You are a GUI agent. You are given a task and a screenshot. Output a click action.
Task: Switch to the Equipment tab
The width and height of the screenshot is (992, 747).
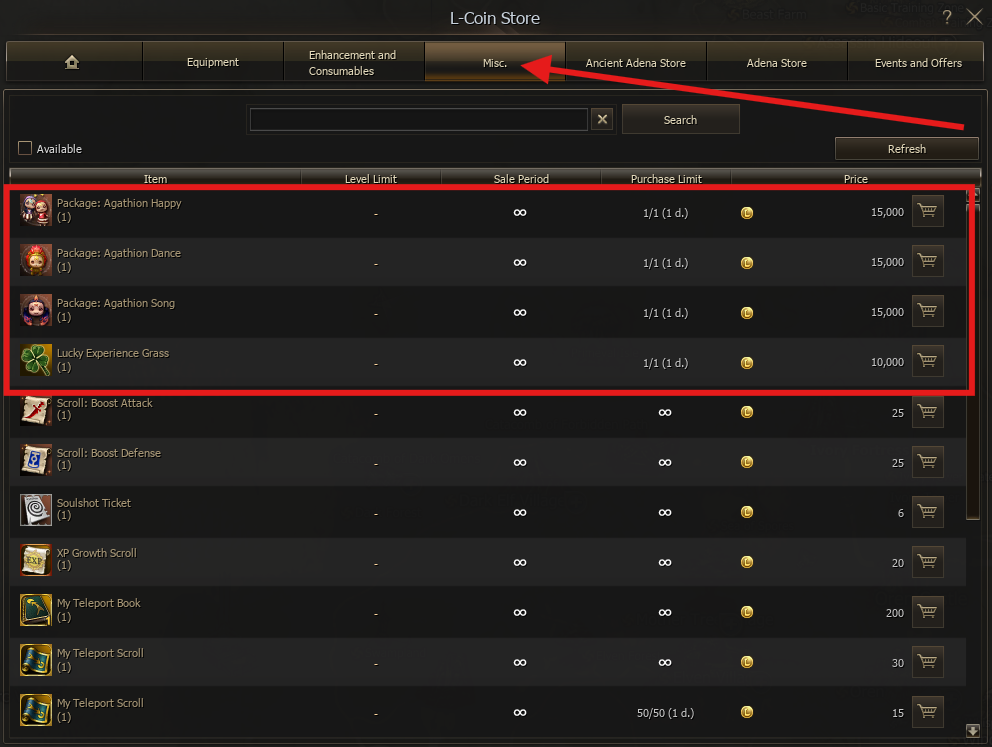(213, 62)
